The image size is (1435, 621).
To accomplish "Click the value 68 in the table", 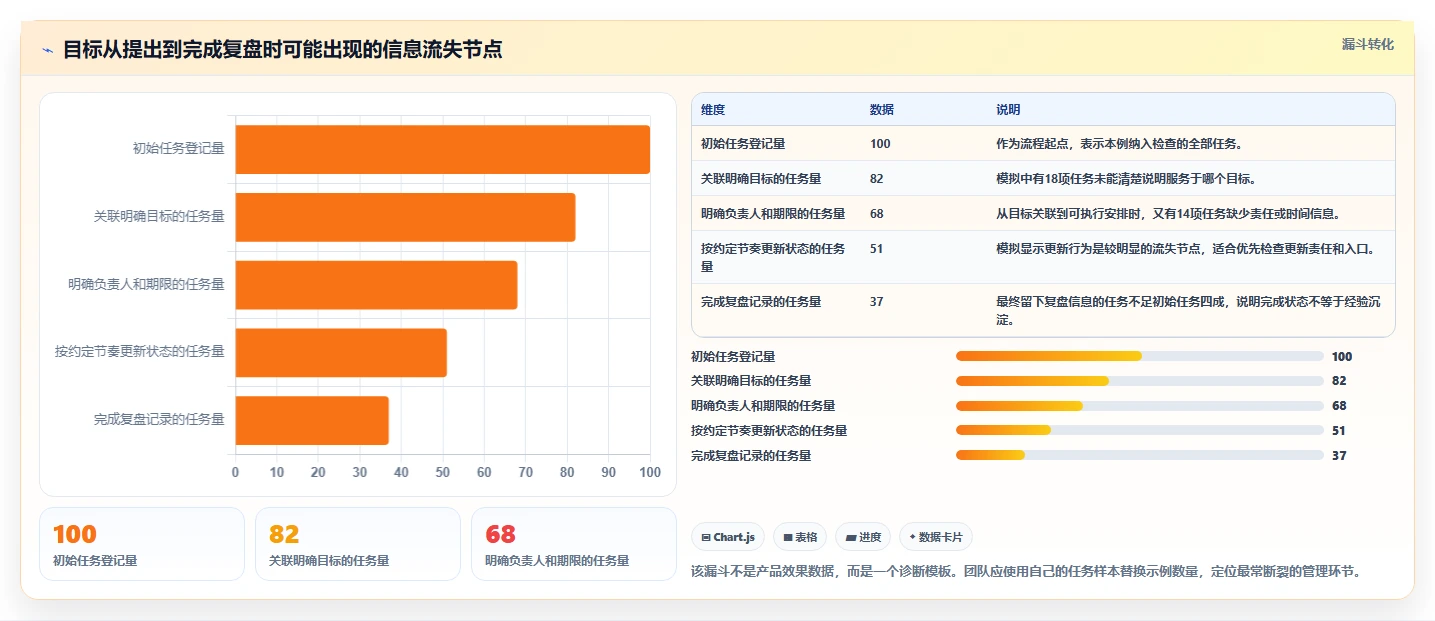I will click(x=877, y=214).
